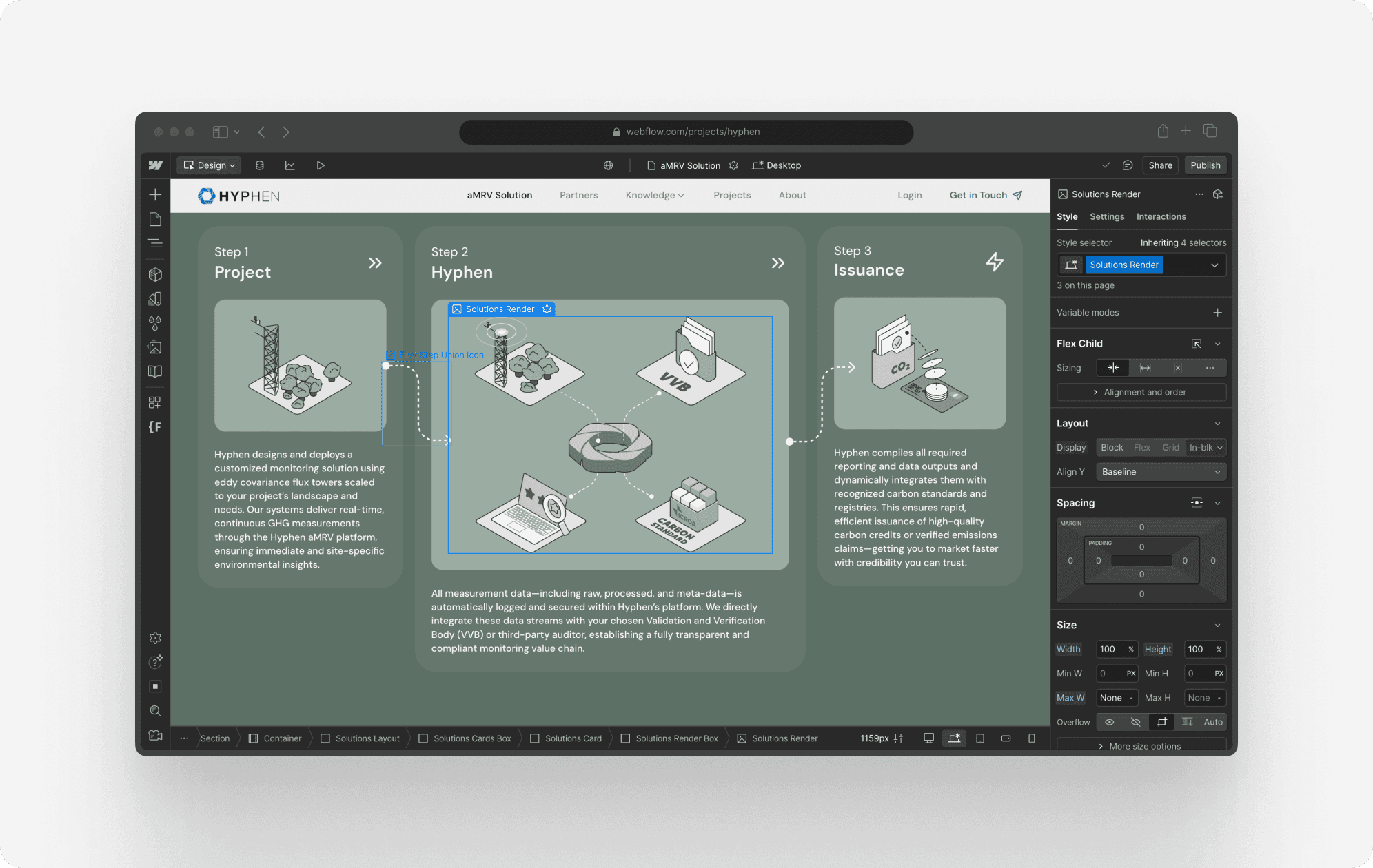This screenshot has width=1373, height=868.
Task: Select Block display option
Action: tap(1111, 448)
